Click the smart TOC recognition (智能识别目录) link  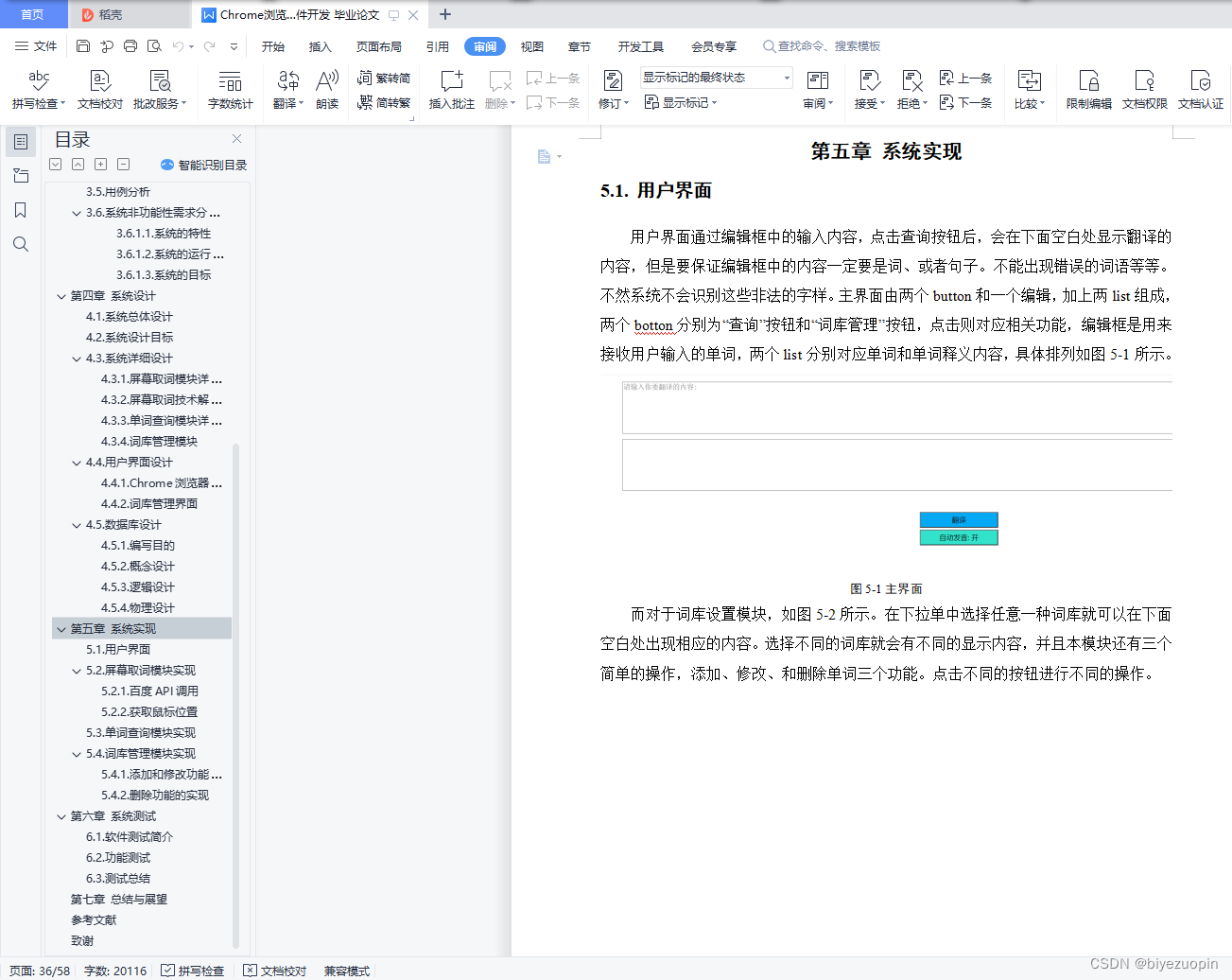point(204,165)
